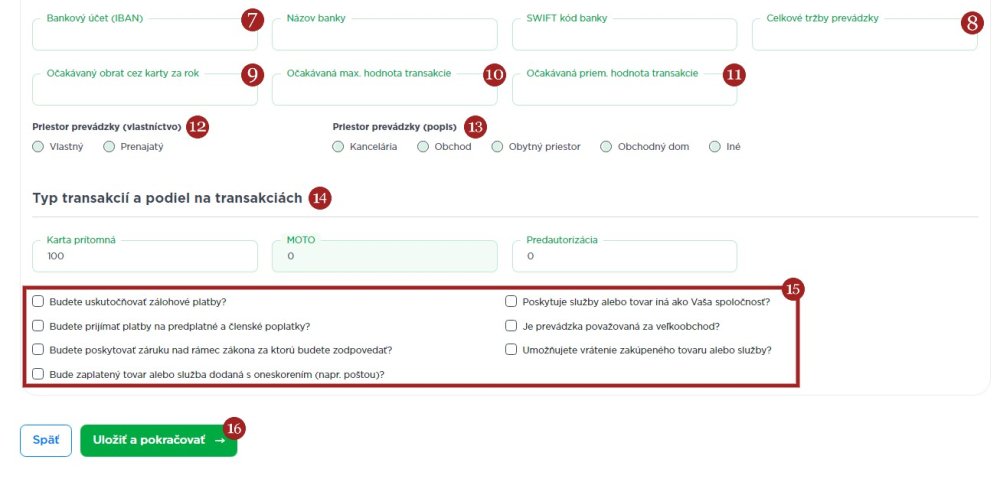Click annotation badge 12 near Priestor prevádzky
Screen dimensions: 1000x482
pyautogui.click(x=197, y=127)
